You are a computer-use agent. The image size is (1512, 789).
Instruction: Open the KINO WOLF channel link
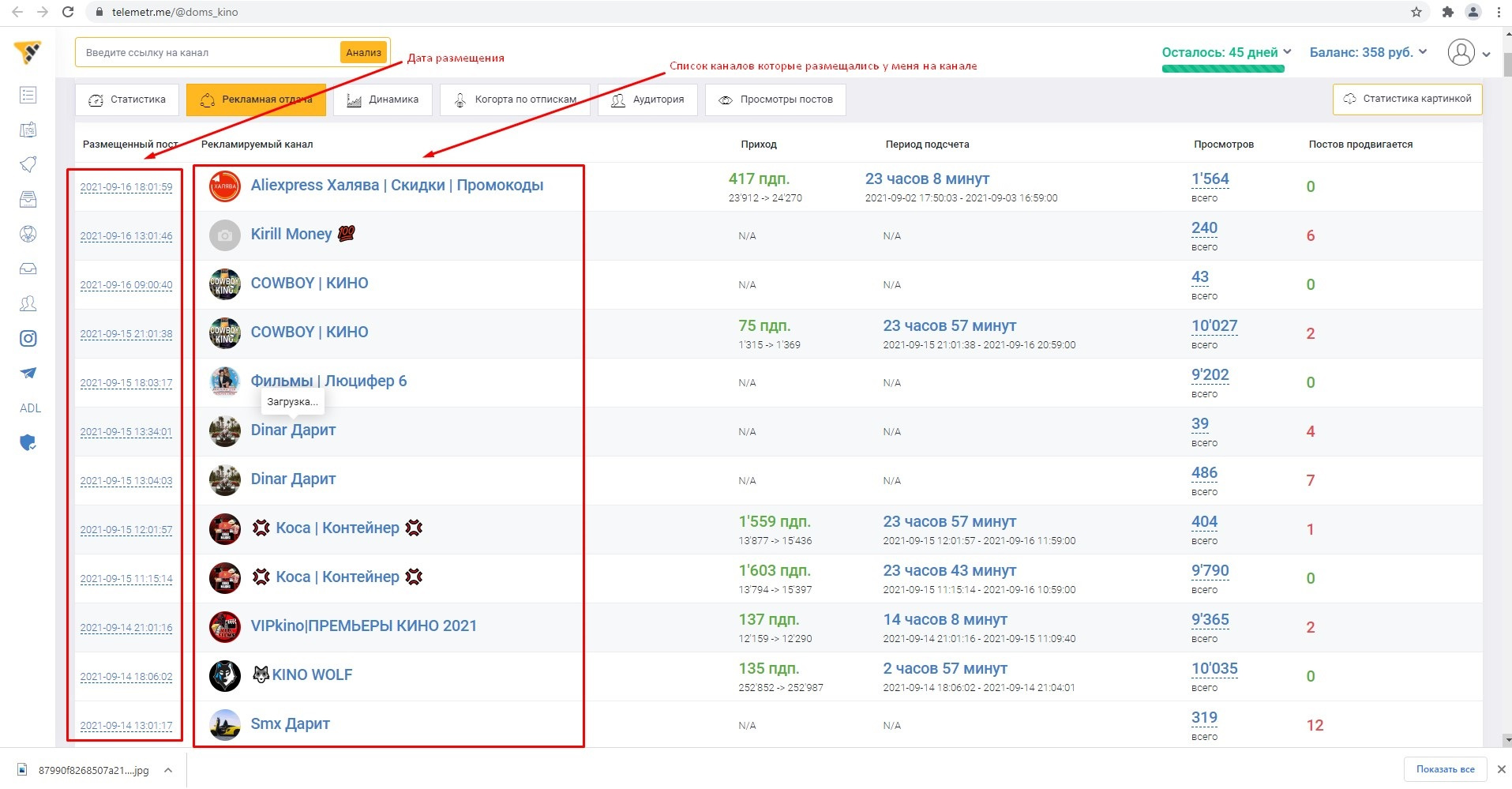[x=312, y=675]
